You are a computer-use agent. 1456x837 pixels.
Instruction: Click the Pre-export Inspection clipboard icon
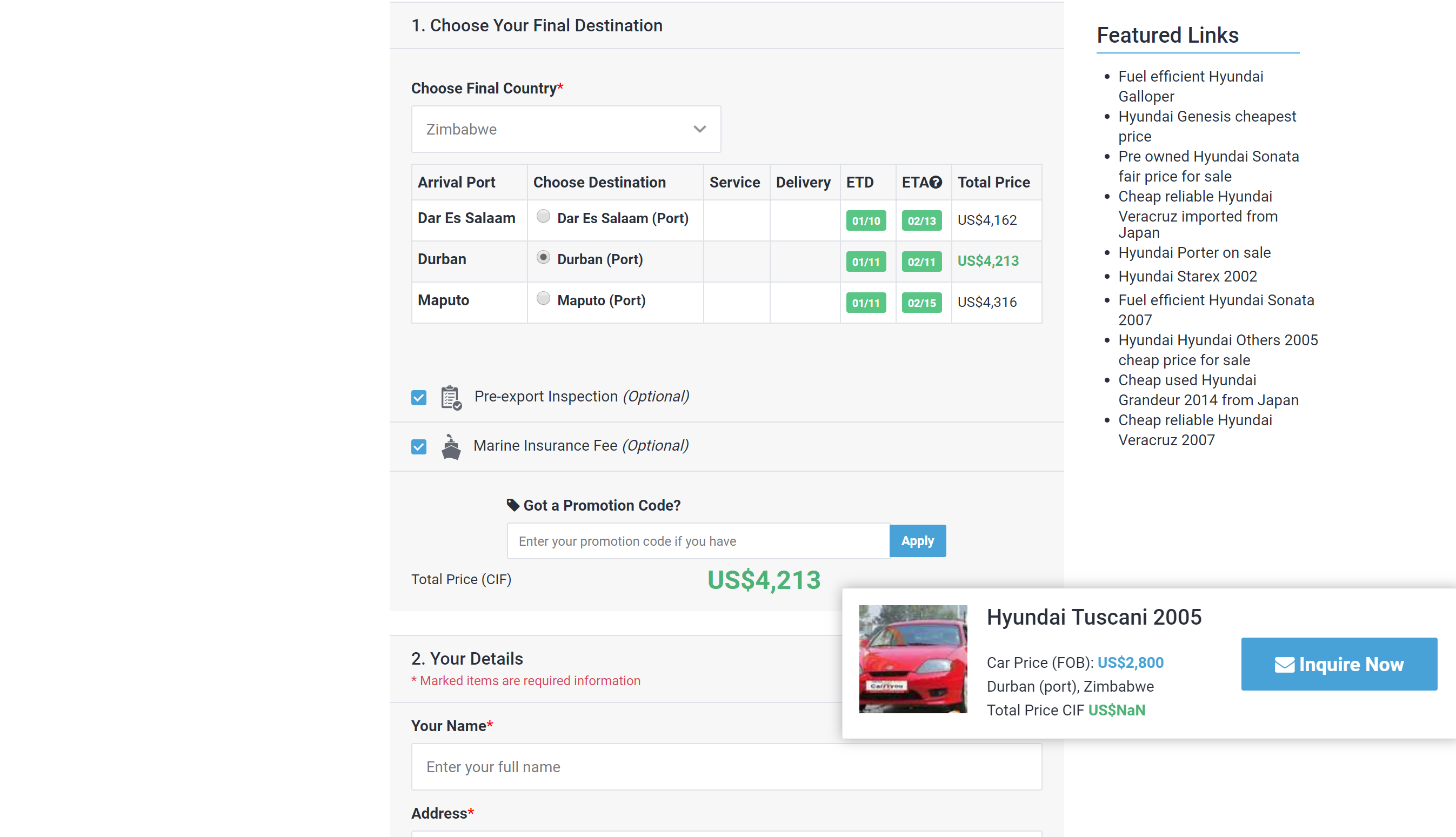click(451, 397)
